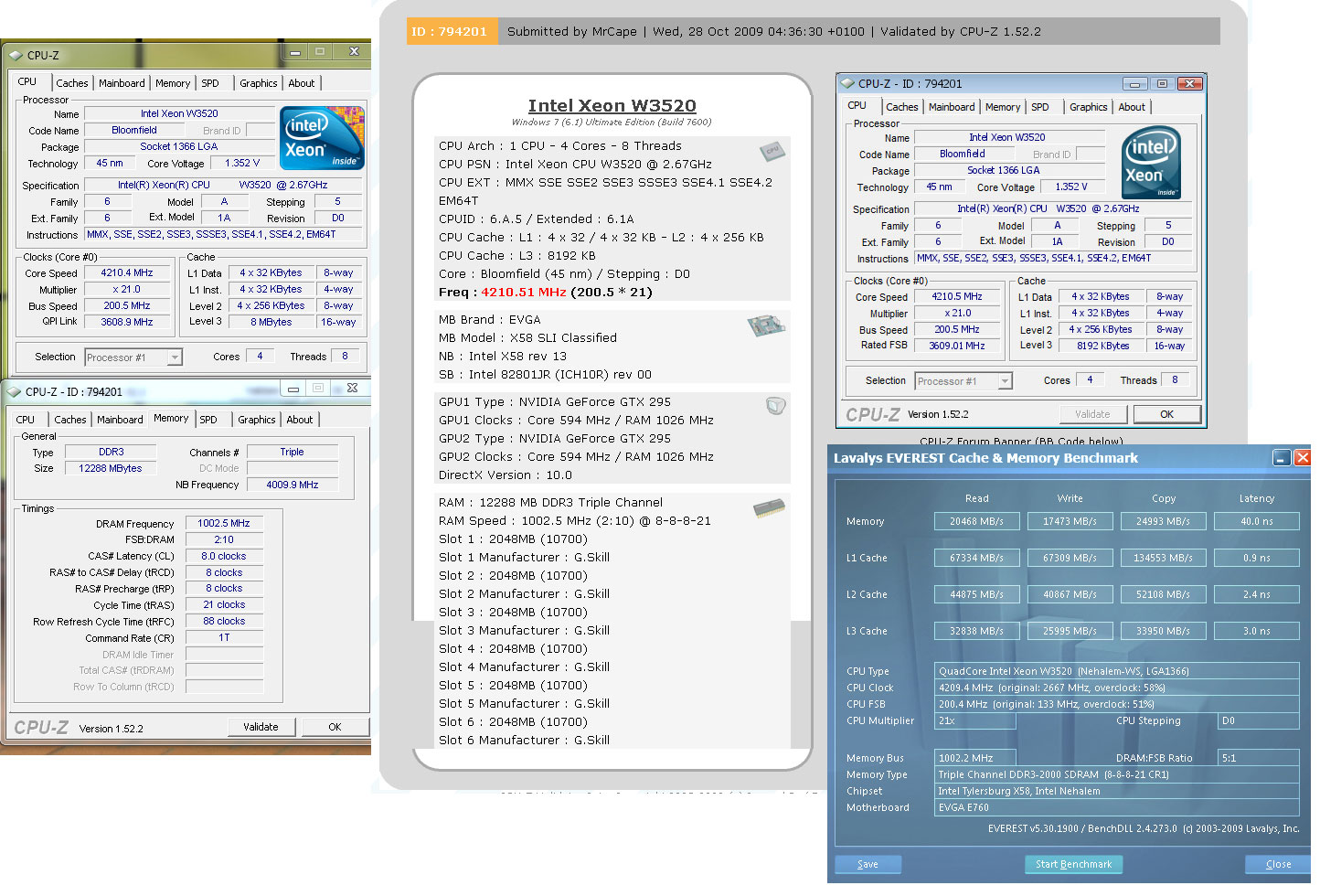This screenshot has height=896, width=1320.
Task: Maximize the upper-left CPU-Z window
Action: click(x=321, y=52)
